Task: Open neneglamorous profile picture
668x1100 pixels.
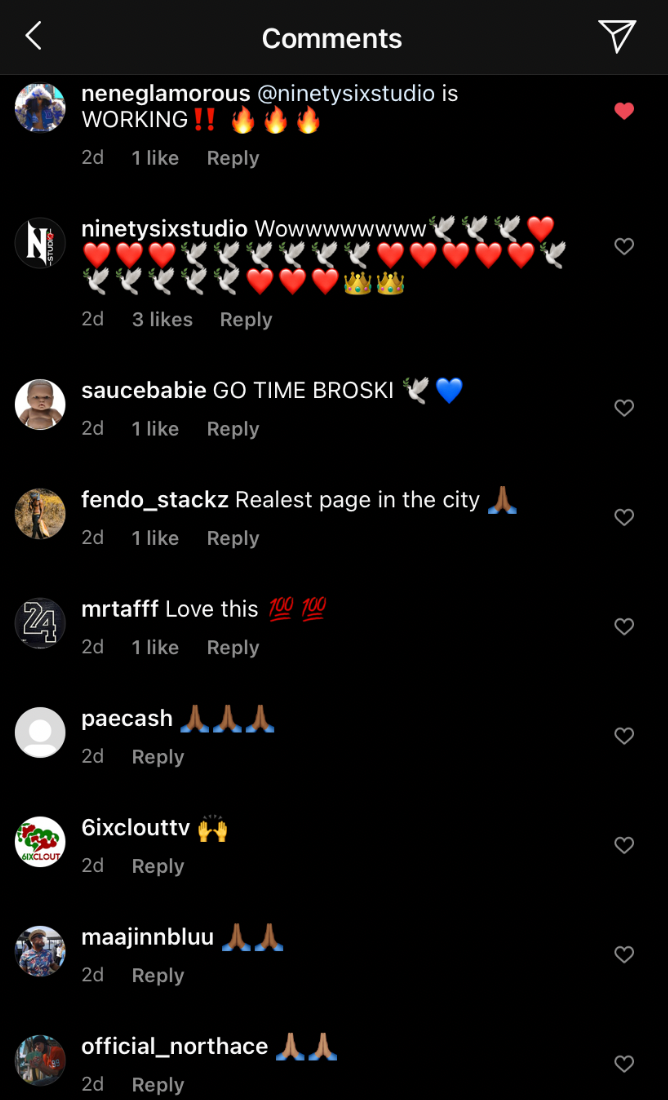Action: tap(40, 107)
